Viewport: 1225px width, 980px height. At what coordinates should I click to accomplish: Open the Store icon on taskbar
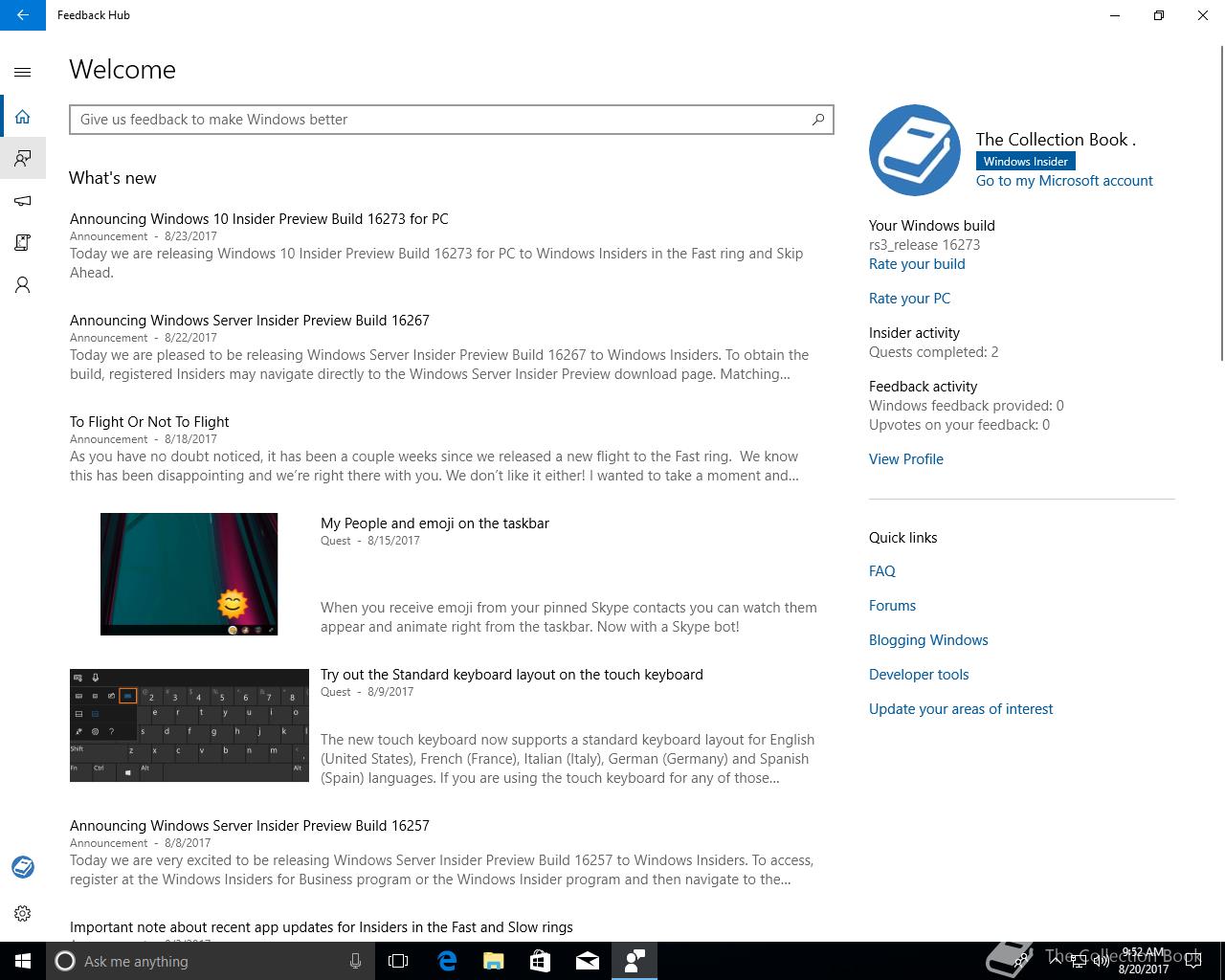pos(541,961)
